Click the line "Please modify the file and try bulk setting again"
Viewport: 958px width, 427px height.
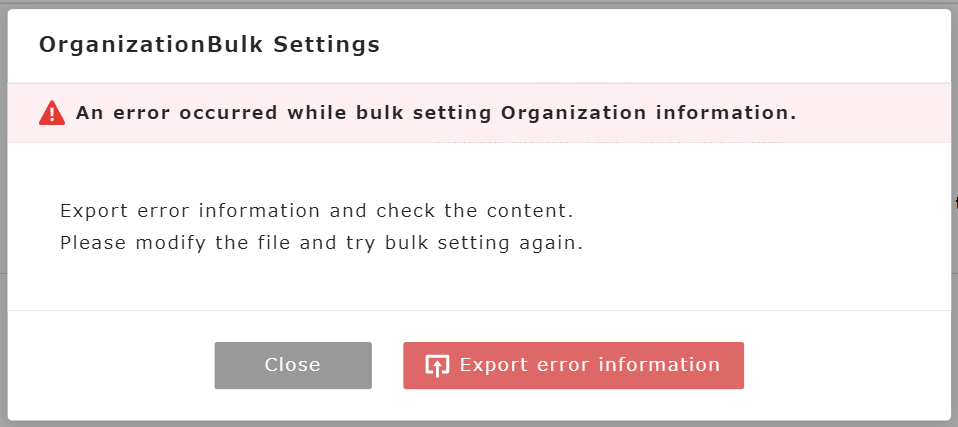point(321,242)
